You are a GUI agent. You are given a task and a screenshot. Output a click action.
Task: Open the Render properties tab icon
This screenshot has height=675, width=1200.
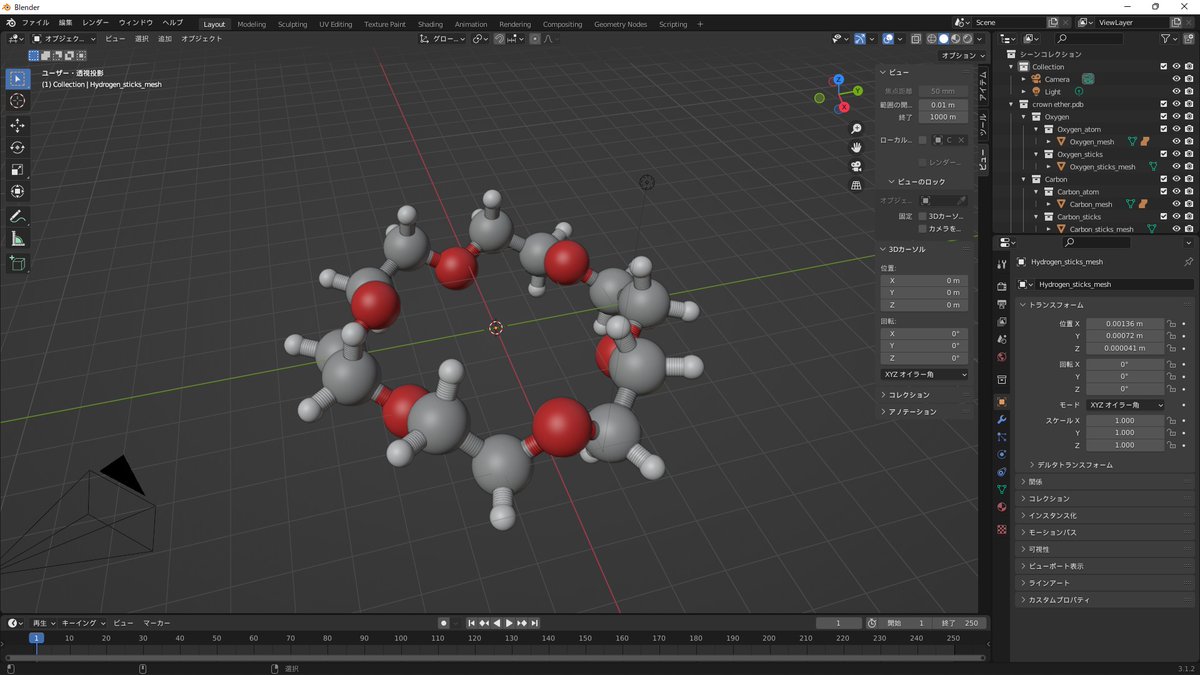coord(1003,287)
